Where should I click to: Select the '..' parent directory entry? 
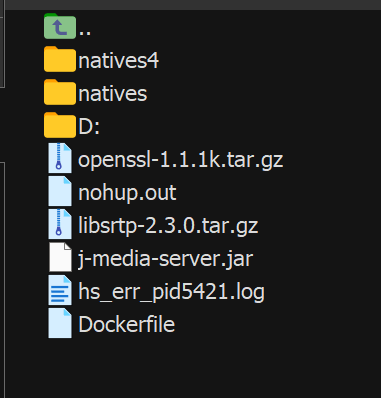click(x=85, y=32)
